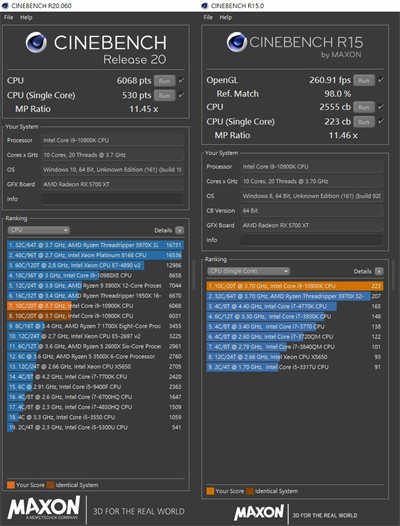
Task: Select rank 7 Core i7-3840QM row in R15
Action: (x=295, y=347)
